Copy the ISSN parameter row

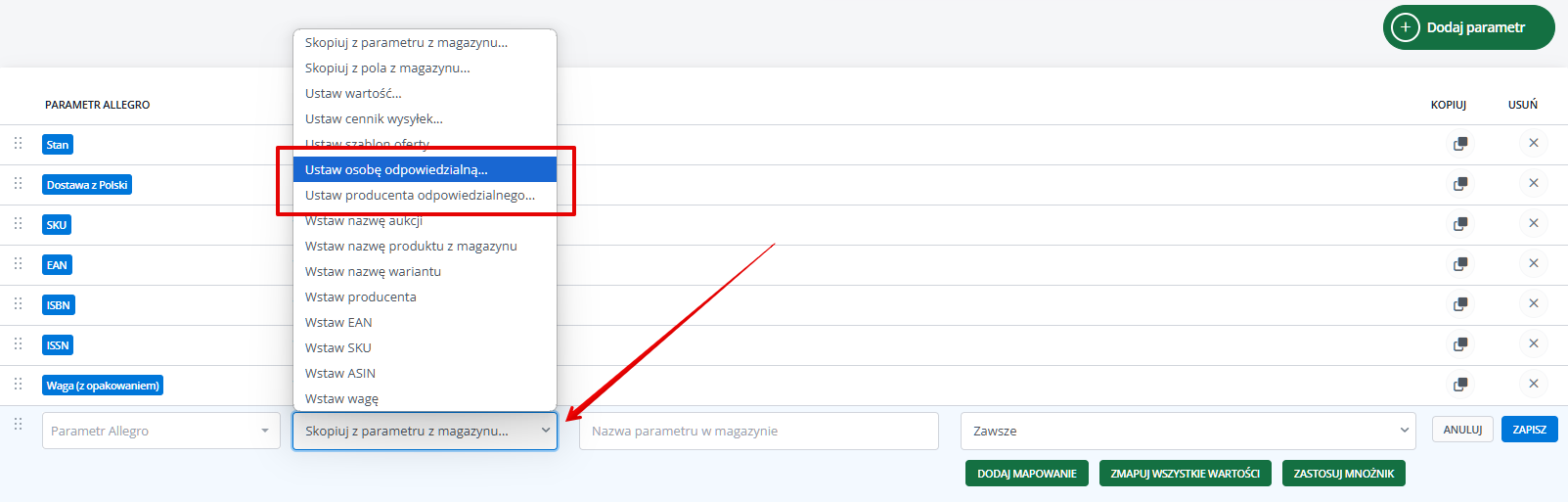tap(1460, 344)
